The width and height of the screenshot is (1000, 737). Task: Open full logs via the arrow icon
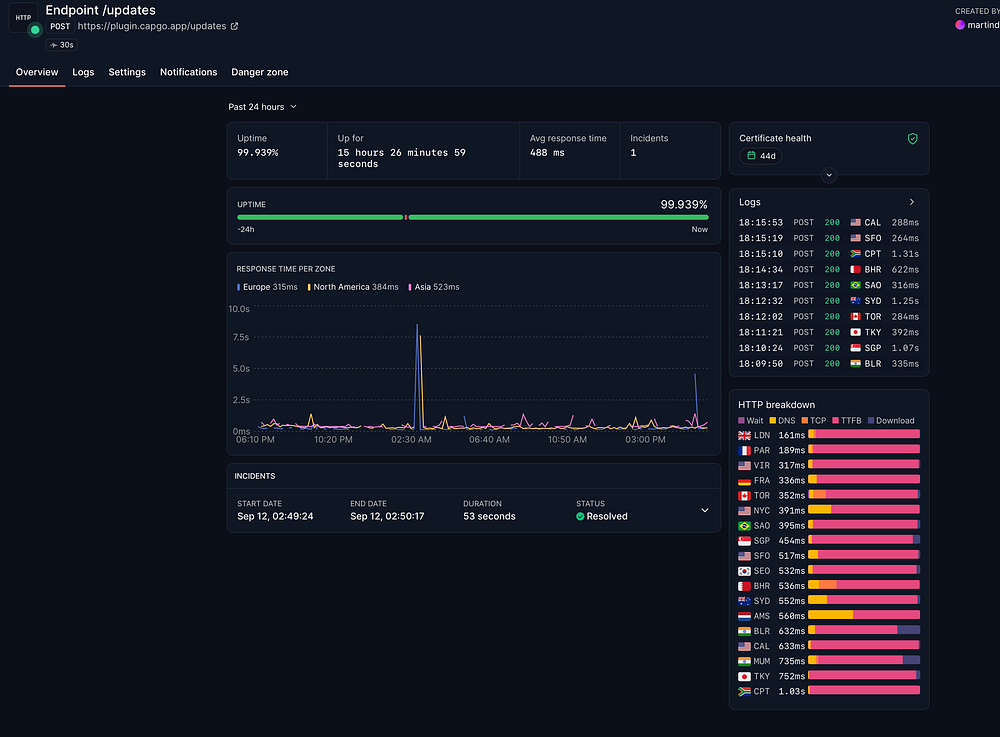[911, 202]
